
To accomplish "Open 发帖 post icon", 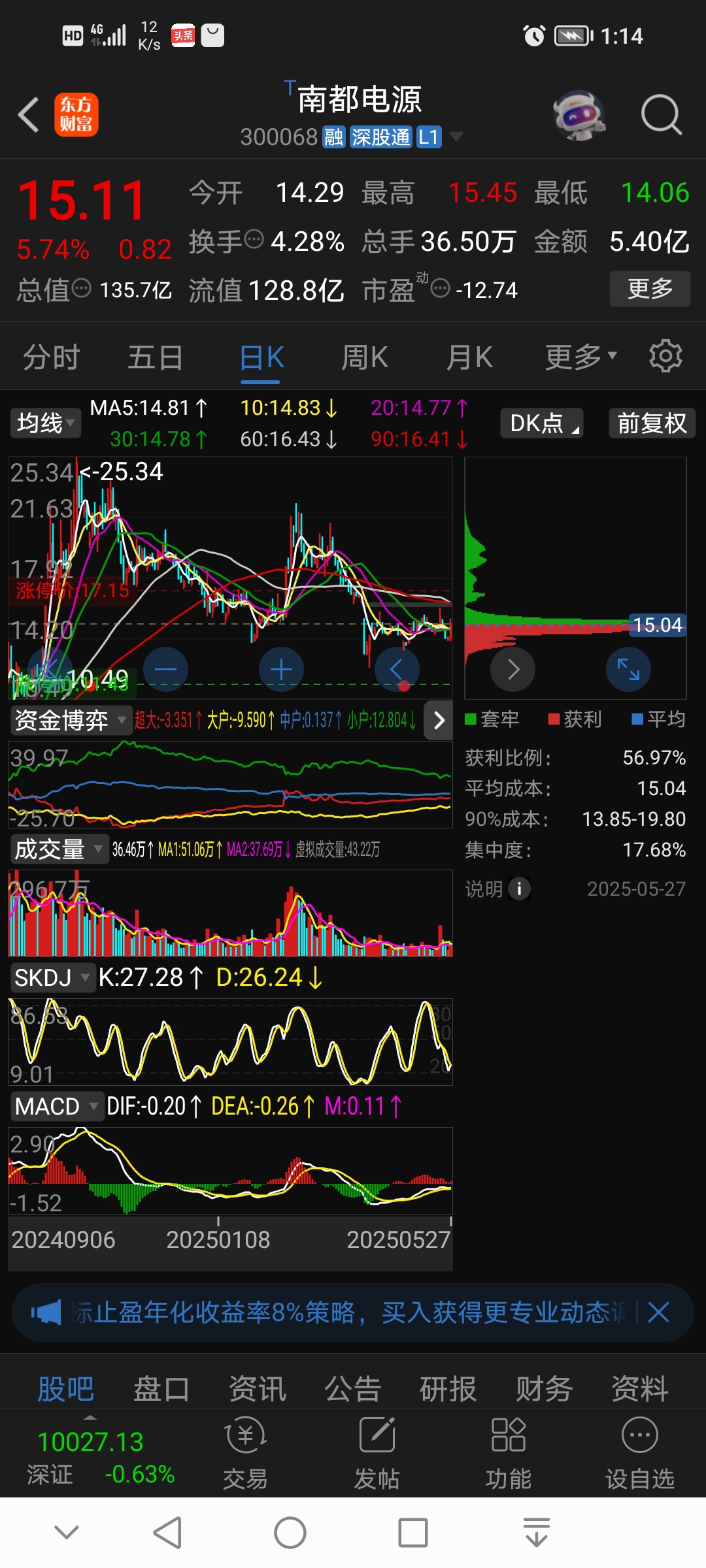I will (x=377, y=1453).
